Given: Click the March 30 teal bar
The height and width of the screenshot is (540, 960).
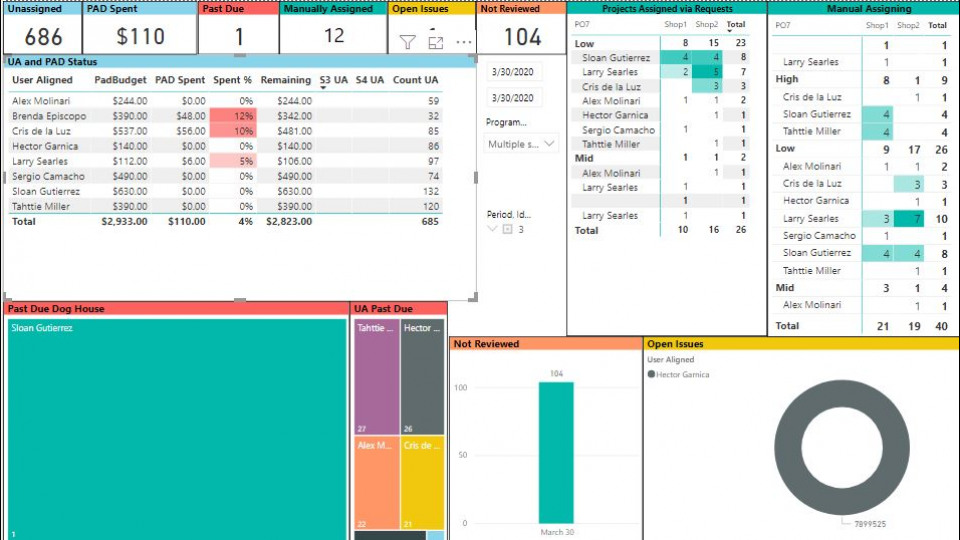Looking at the screenshot, I should tap(555, 452).
